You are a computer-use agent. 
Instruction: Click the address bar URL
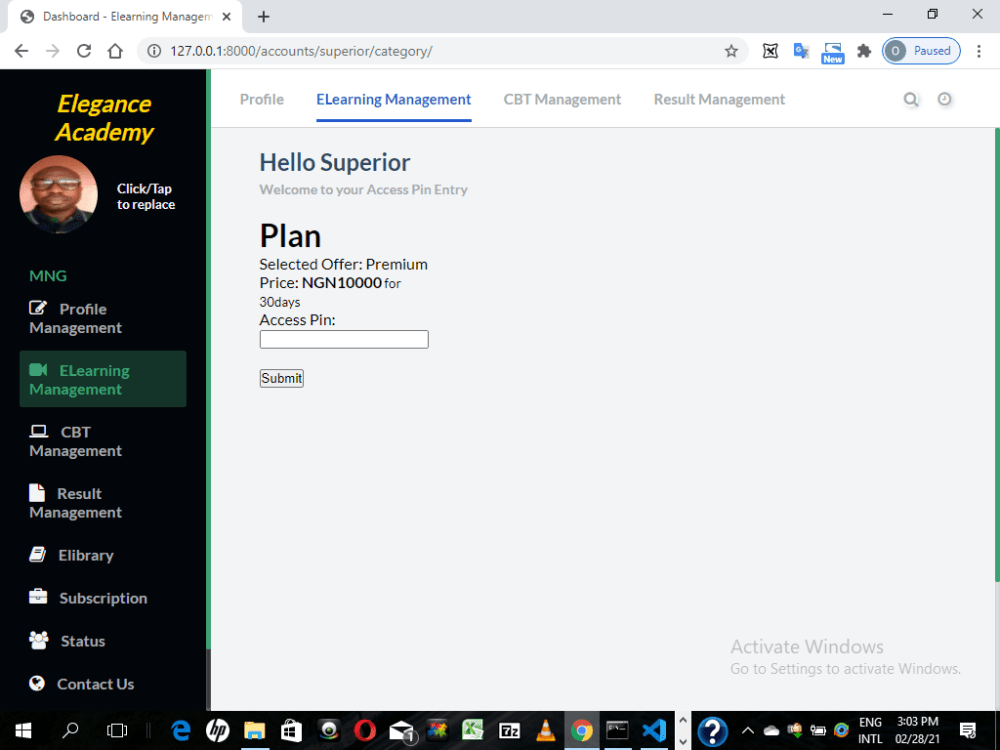click(301, 51)
